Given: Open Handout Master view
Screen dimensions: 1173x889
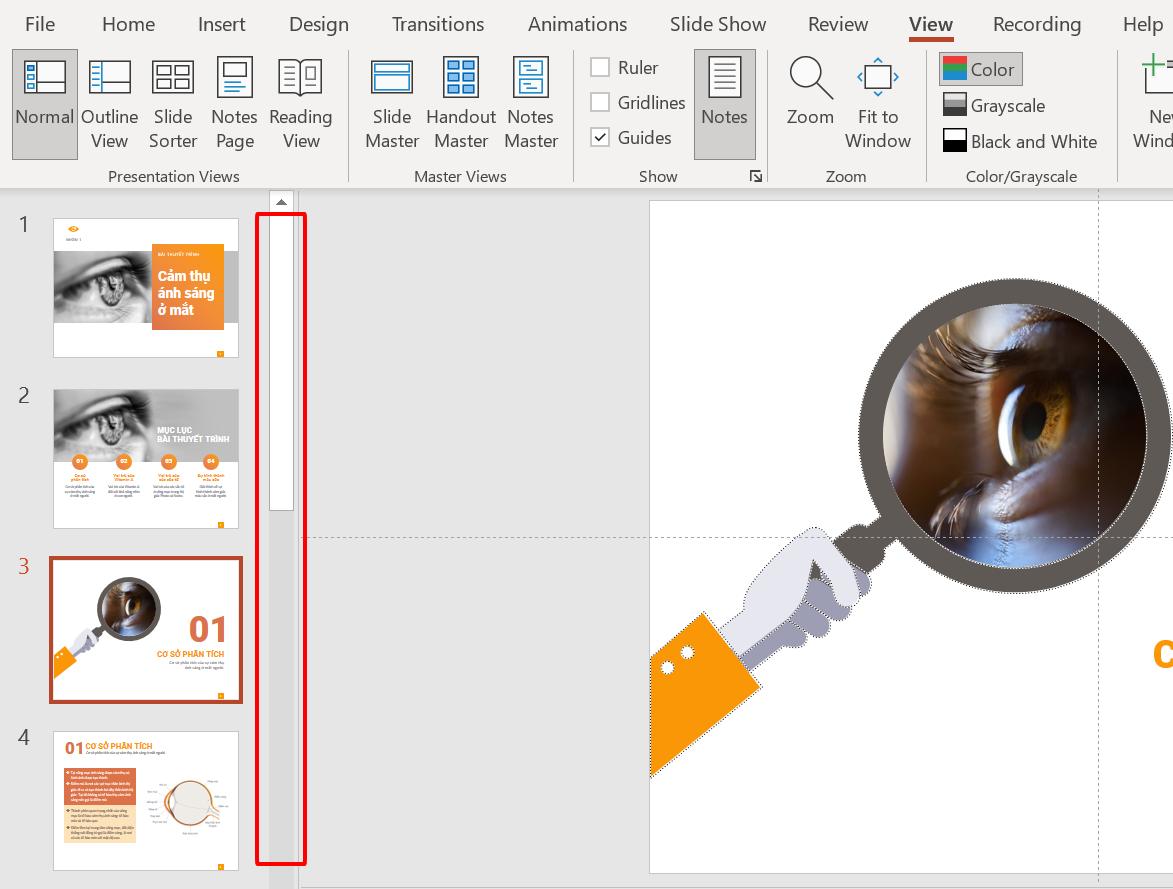Looking at the screenshot, I should (x=461, y=104).
